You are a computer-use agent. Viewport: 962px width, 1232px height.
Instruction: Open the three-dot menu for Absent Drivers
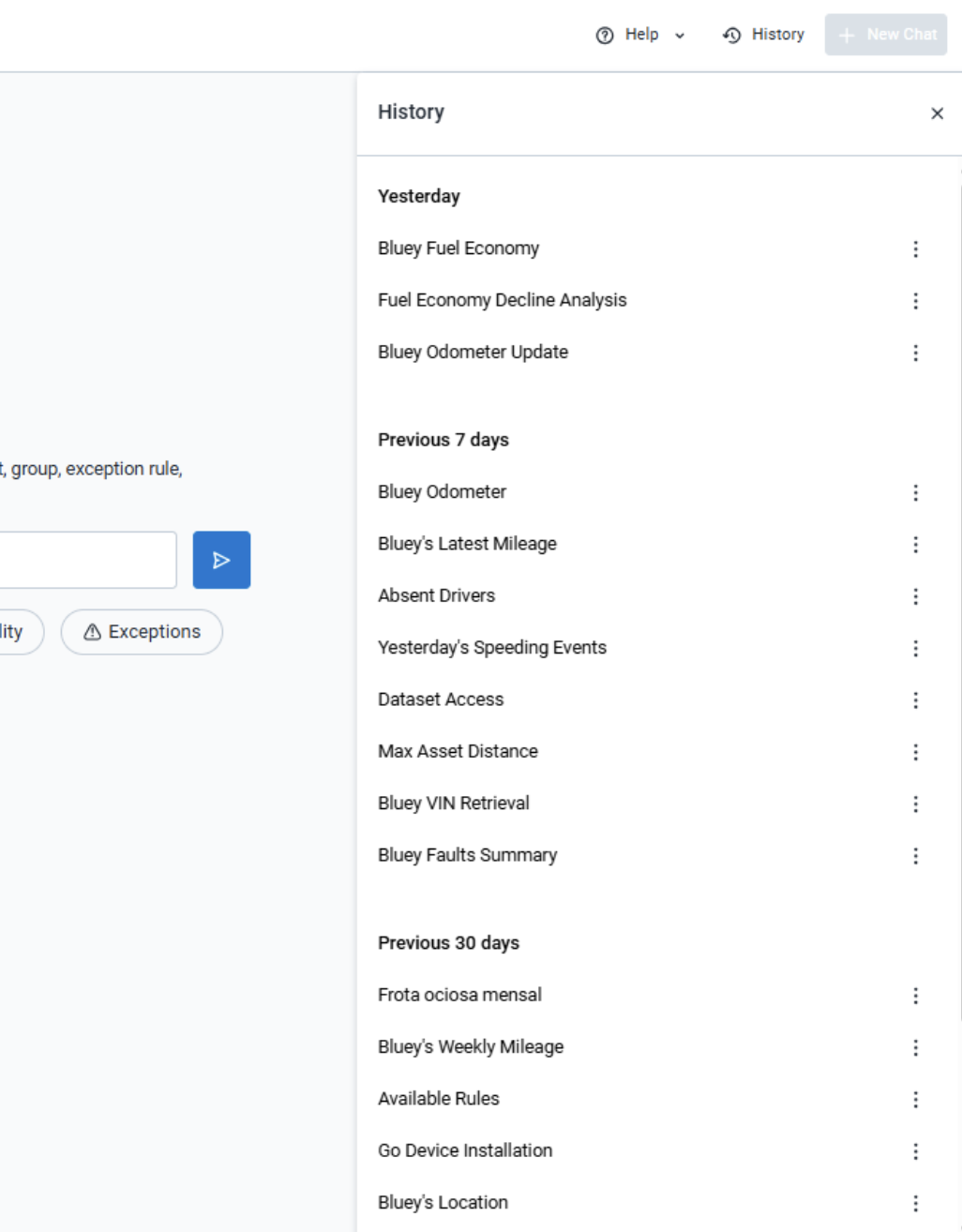tap(916, 595)
